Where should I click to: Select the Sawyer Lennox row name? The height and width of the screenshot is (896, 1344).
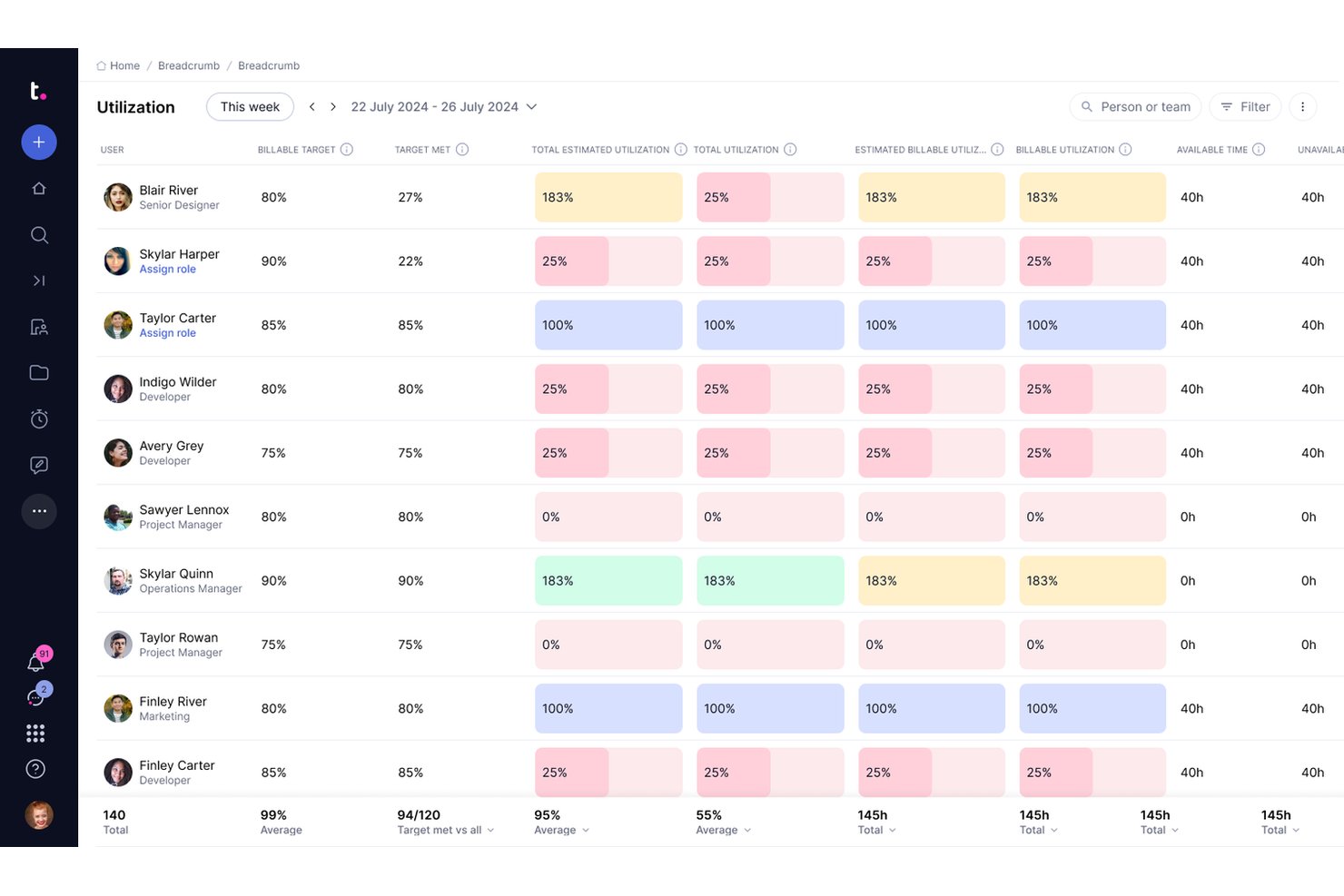(184, 510)
